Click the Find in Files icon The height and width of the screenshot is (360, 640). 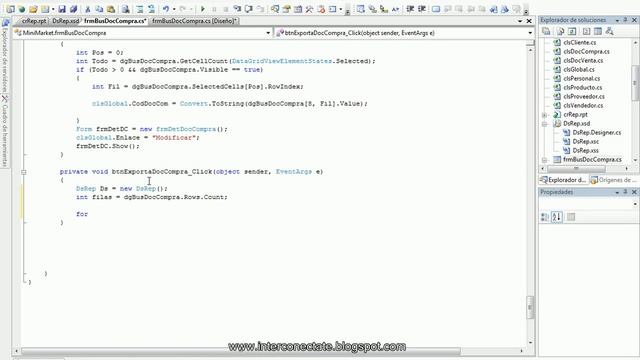[126, 9]
